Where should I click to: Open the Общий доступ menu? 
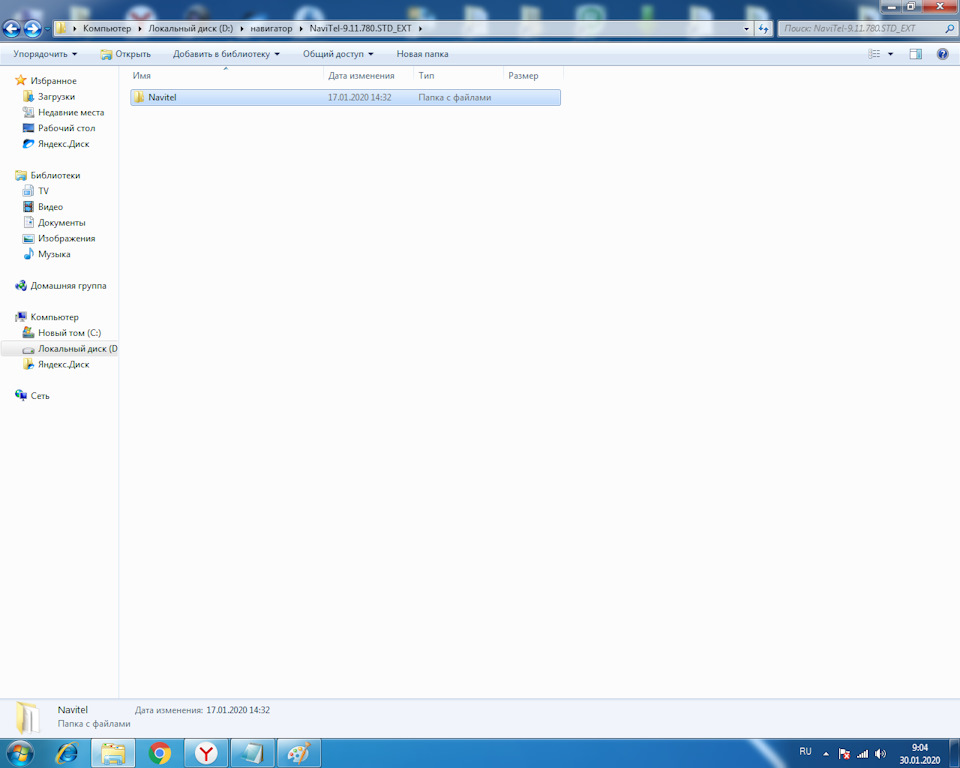(338, 54)
